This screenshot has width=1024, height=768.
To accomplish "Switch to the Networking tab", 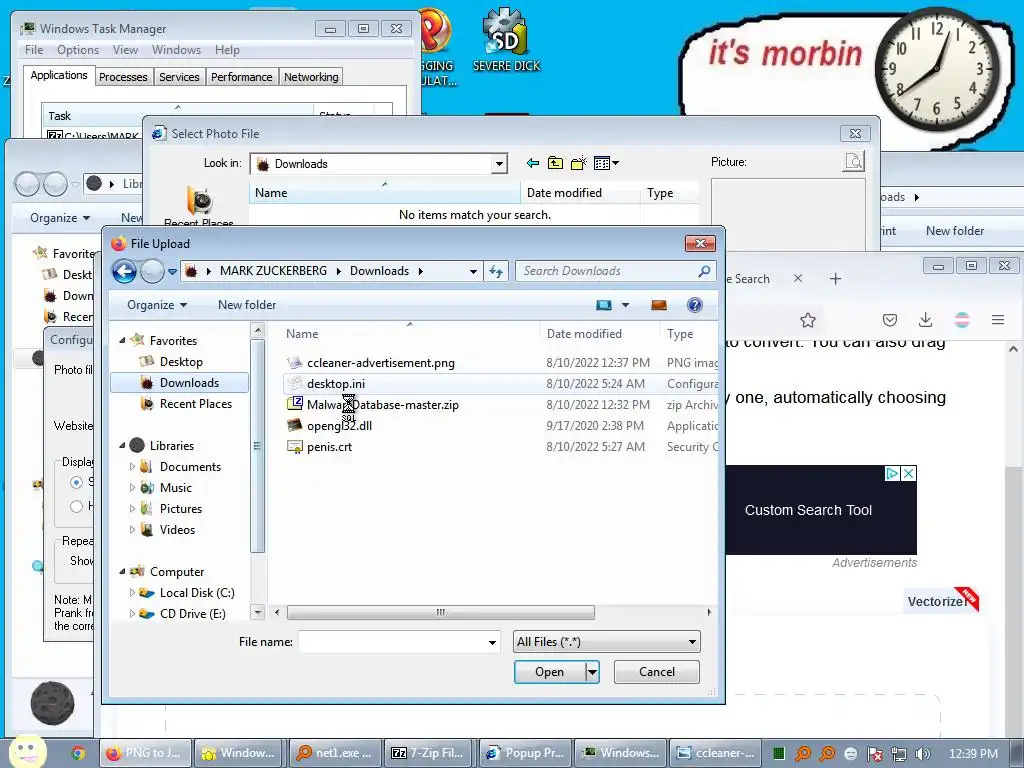I will coord(312,77).
